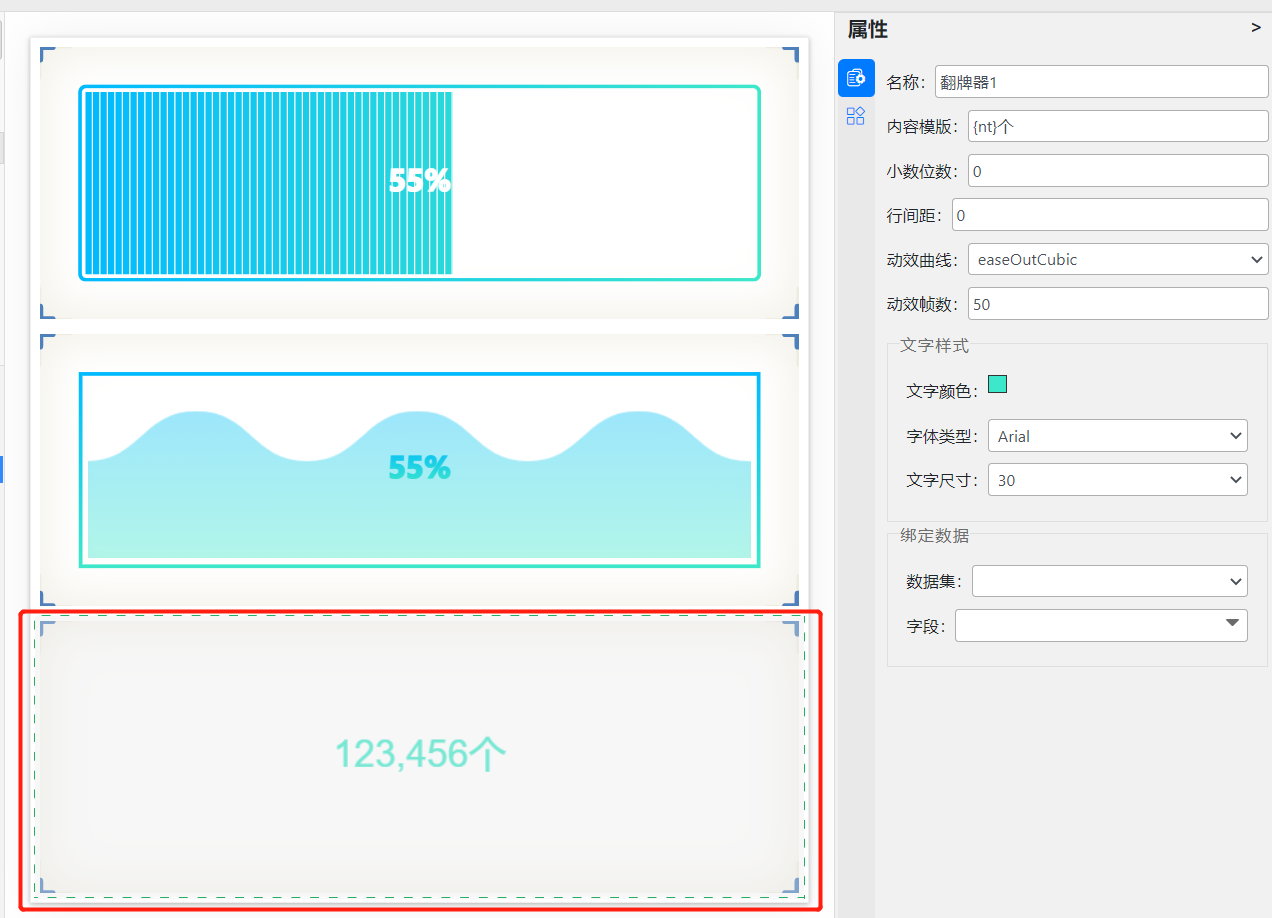Image resolution: width=1272 pixels, height=918 pixels.
Task: Open the property settings tab icon
Action: coord(856,77)
